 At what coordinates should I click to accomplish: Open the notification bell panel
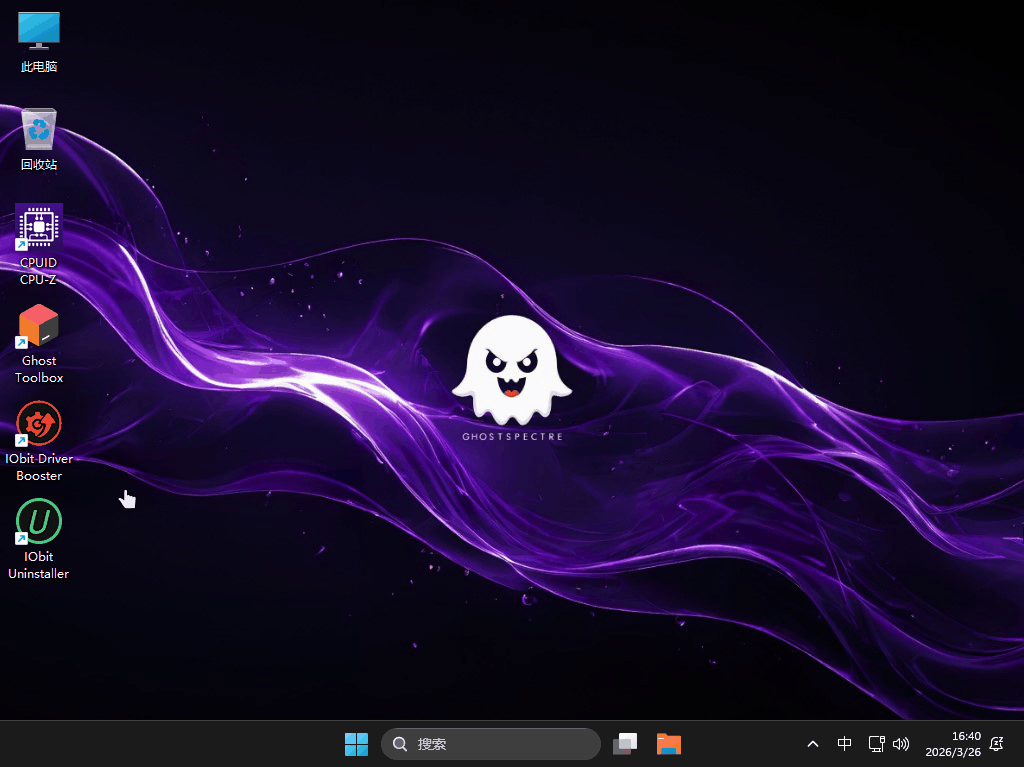996,744
